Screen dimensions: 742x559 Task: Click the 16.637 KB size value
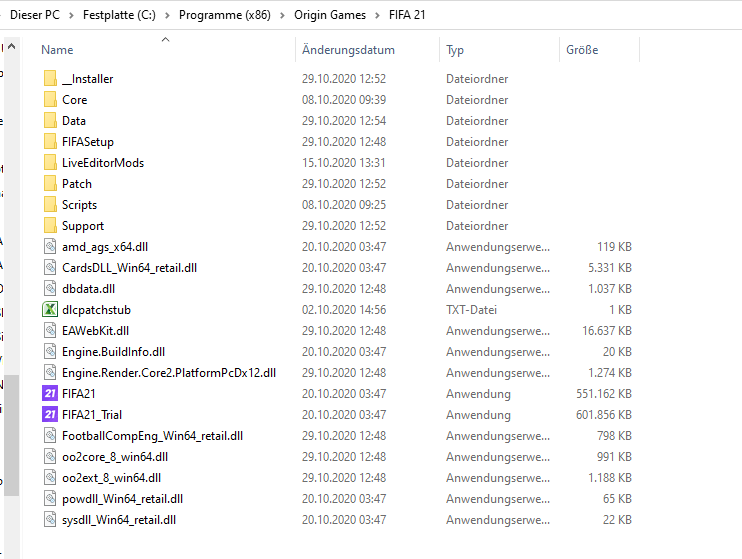pos(607,330)
